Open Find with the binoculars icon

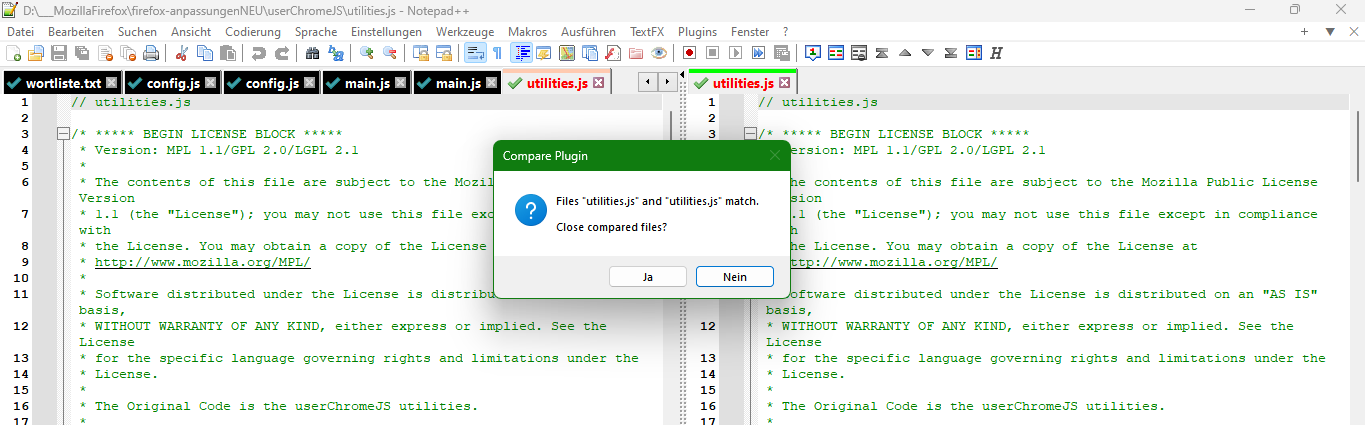(x=311, y=53)
